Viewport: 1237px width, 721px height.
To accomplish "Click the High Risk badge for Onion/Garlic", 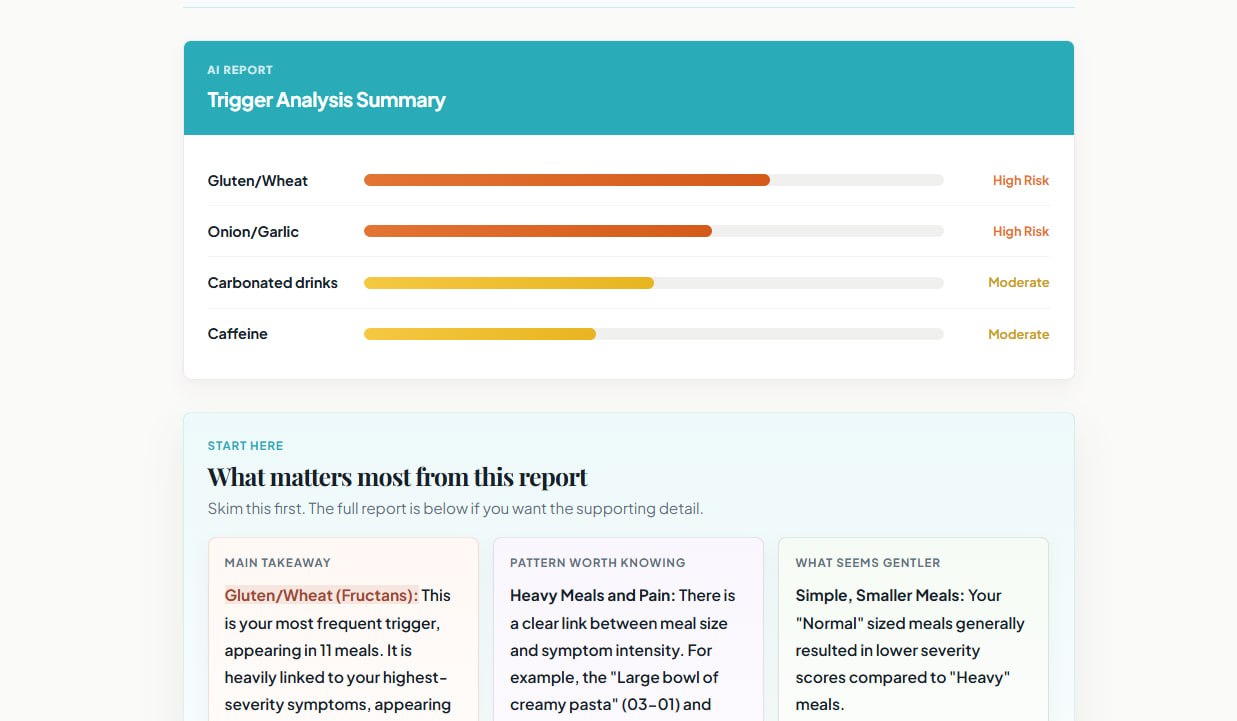I will [x=1021, y=231].
